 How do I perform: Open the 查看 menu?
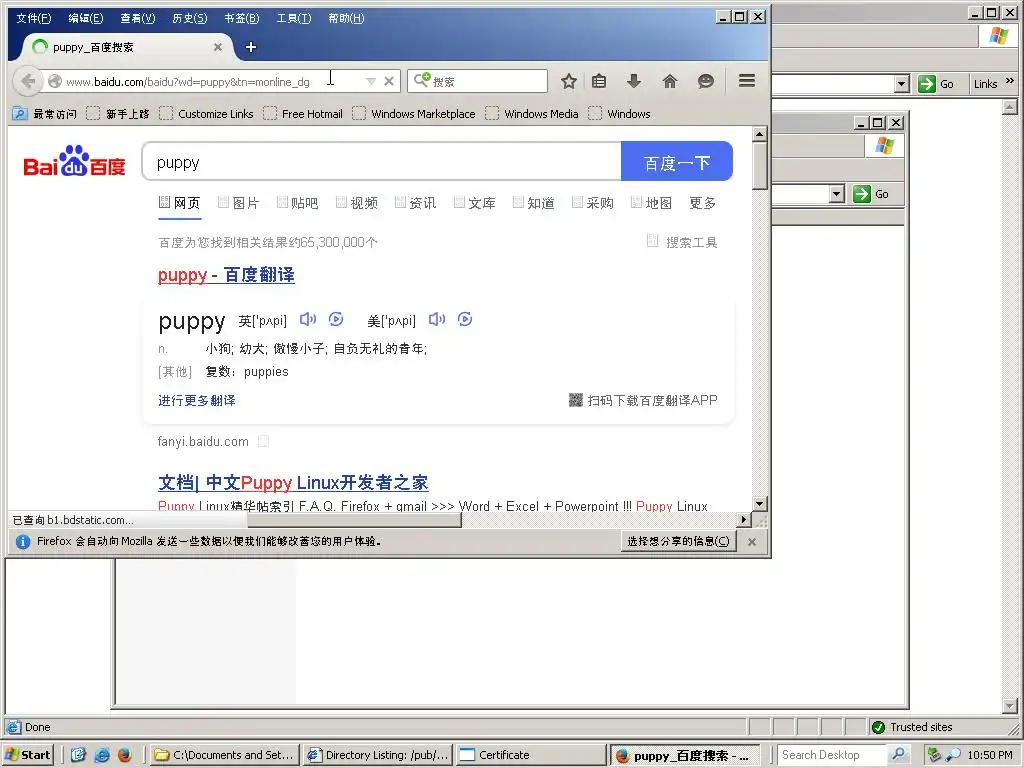click(x=138, y=18)
